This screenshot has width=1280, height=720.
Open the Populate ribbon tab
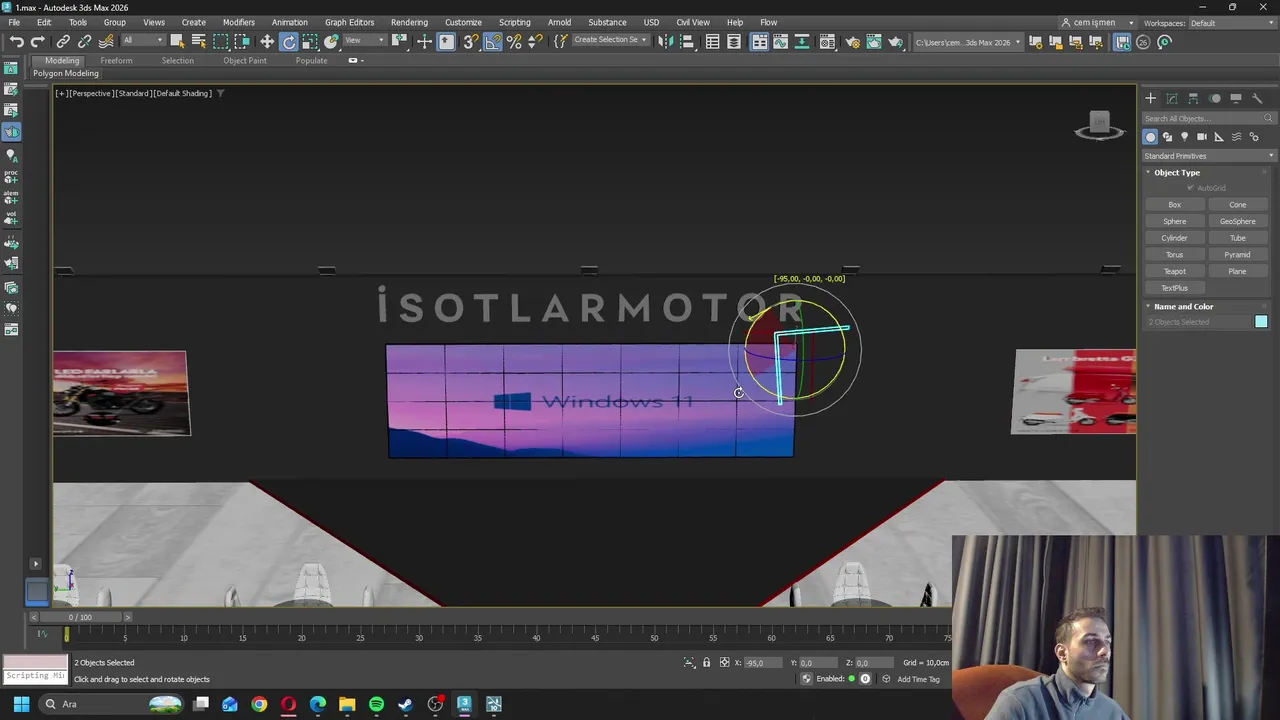[x=311, y=60]
